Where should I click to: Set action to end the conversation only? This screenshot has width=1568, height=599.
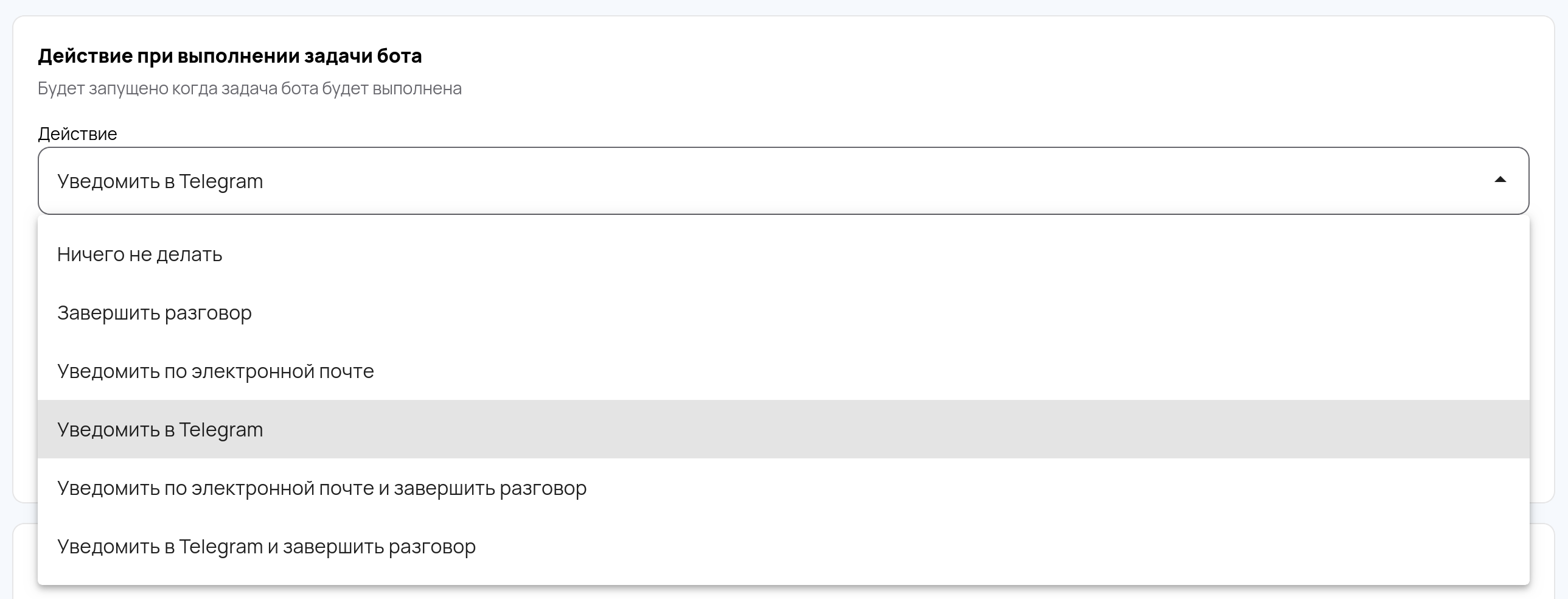point(155,313)
